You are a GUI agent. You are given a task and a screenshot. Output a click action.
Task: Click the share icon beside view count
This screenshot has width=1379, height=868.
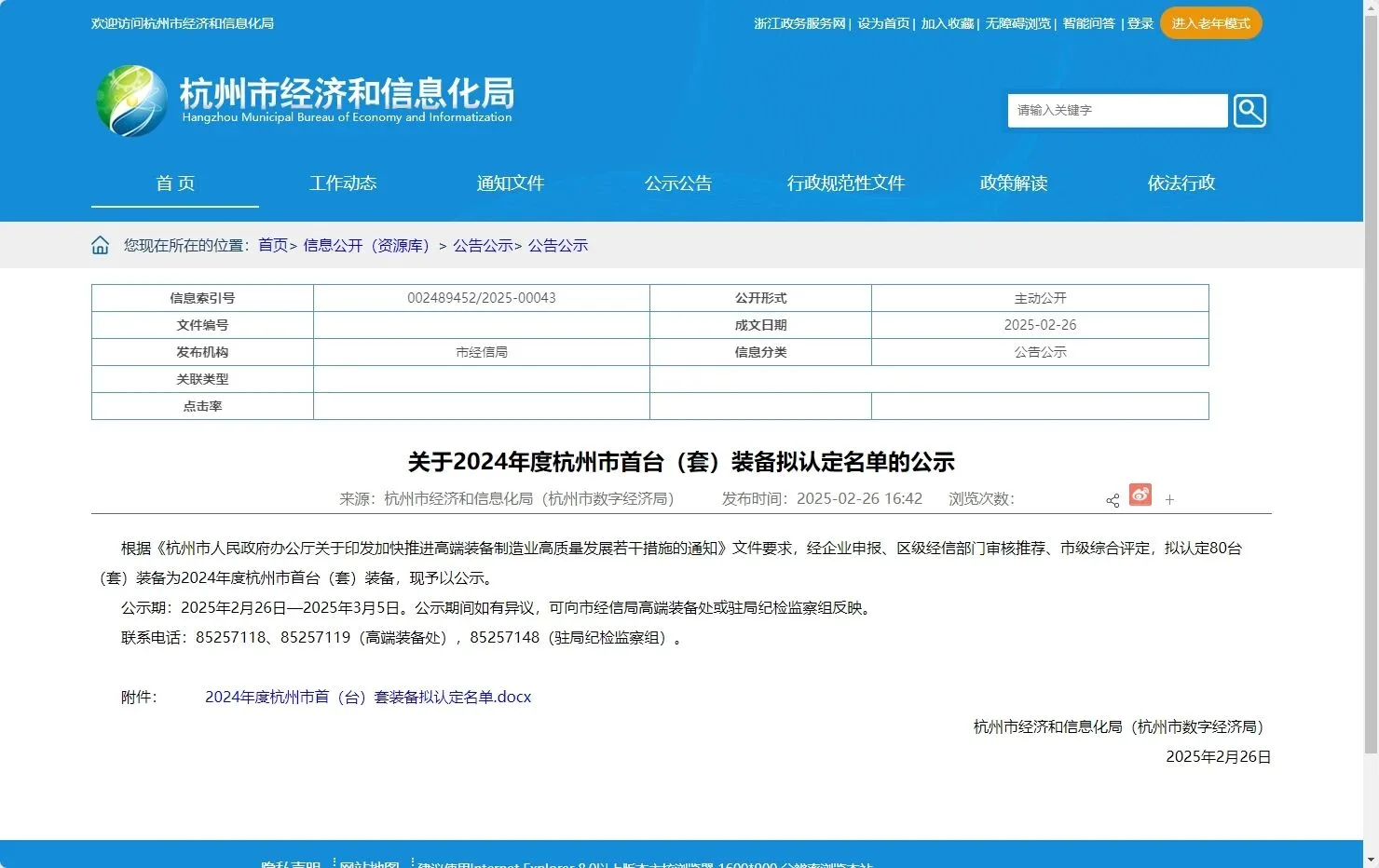1113,500
